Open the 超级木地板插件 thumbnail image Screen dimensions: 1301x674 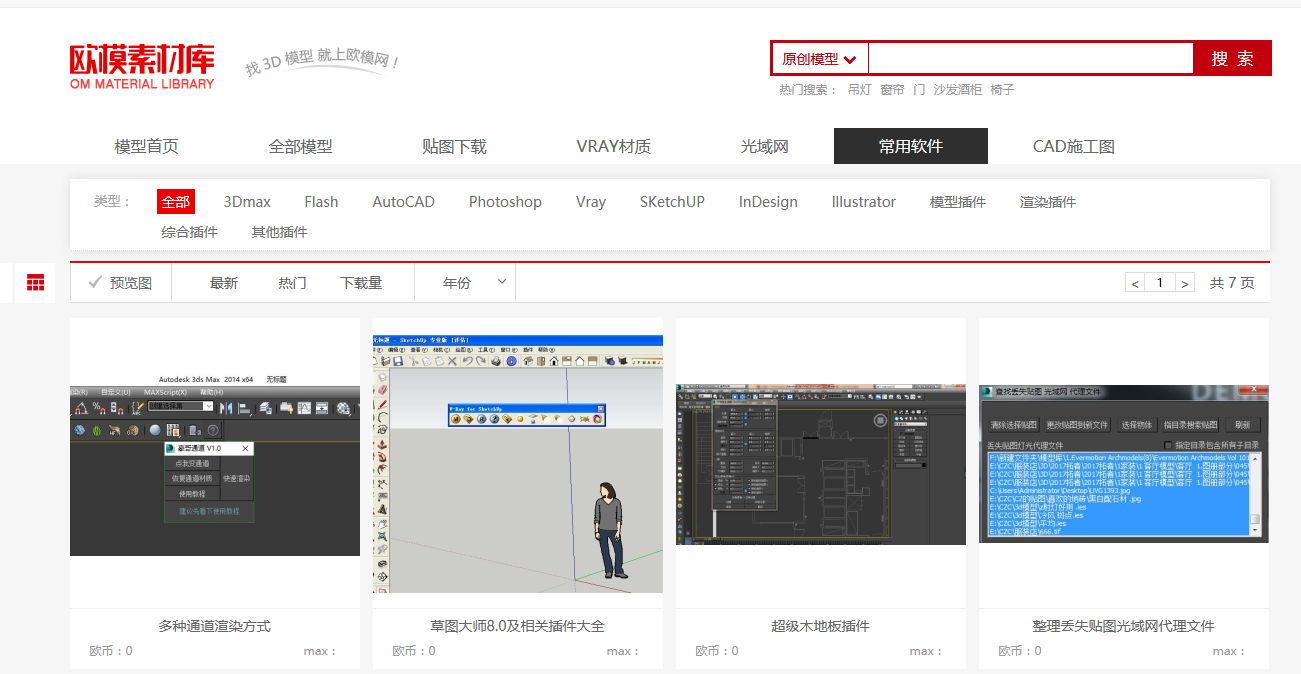[x=821, y=464]
